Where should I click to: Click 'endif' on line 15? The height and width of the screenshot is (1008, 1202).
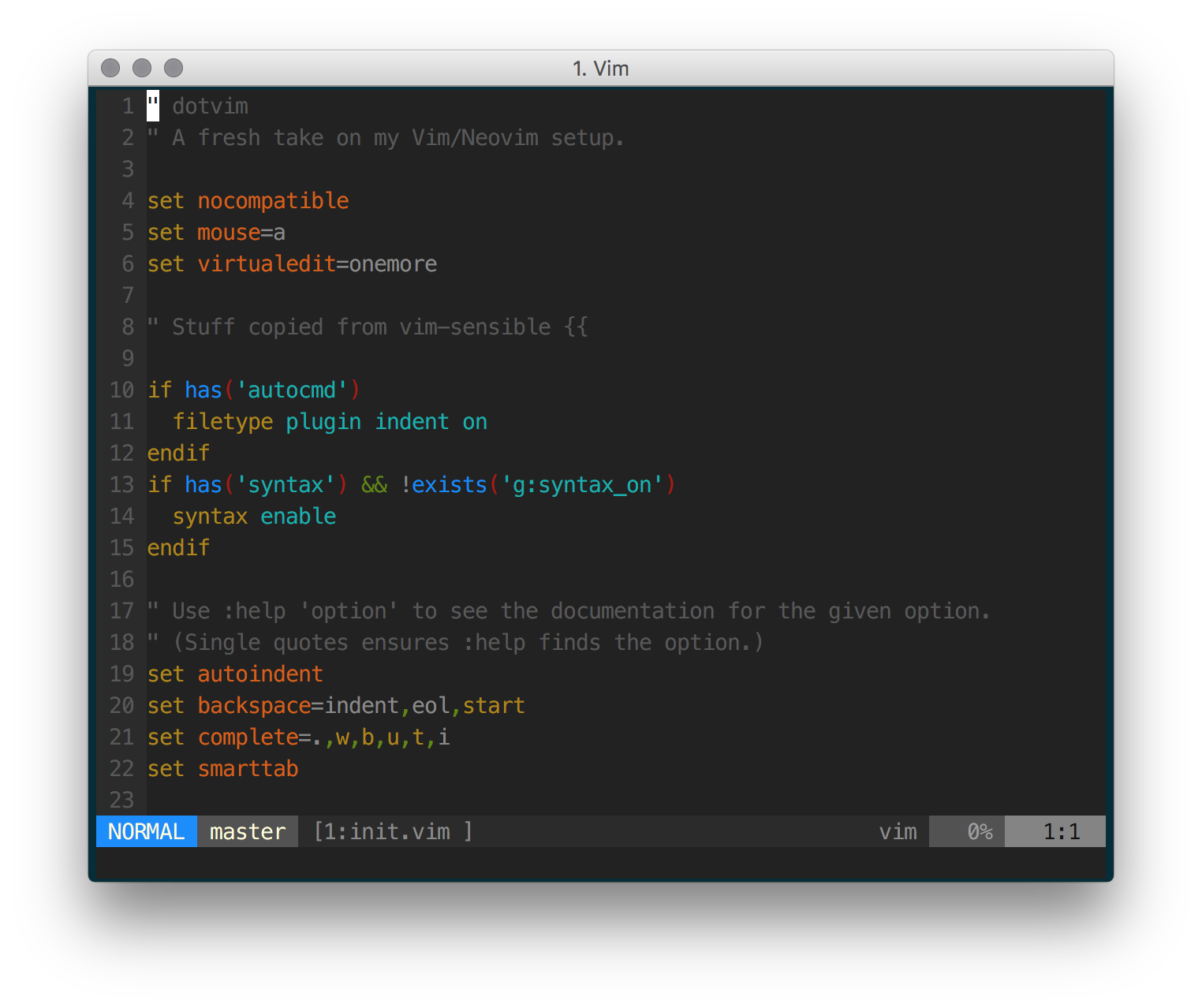coord(178,547)
